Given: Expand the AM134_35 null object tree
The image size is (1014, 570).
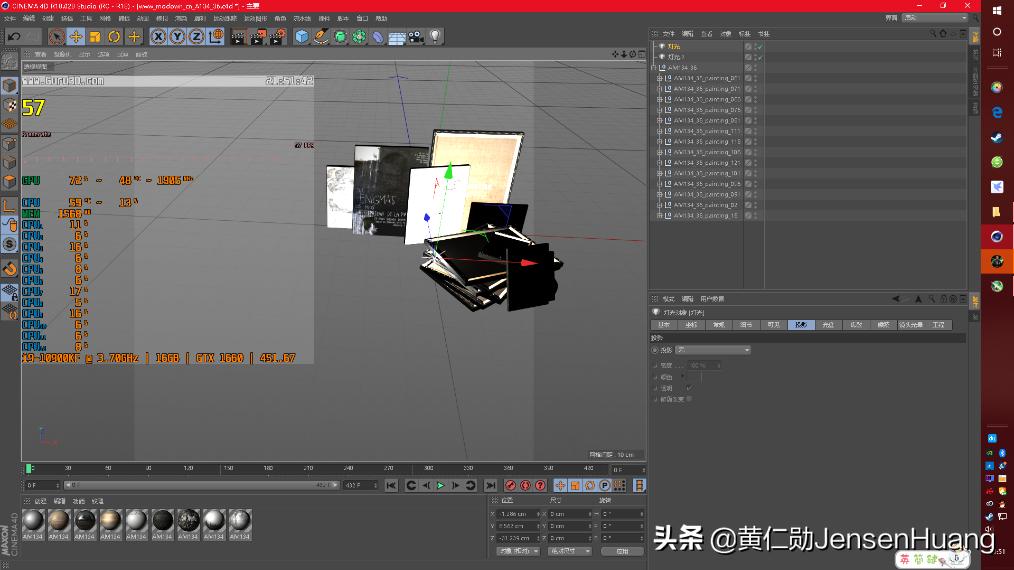Looking at the screenshot, I should [x=654, y=68].
